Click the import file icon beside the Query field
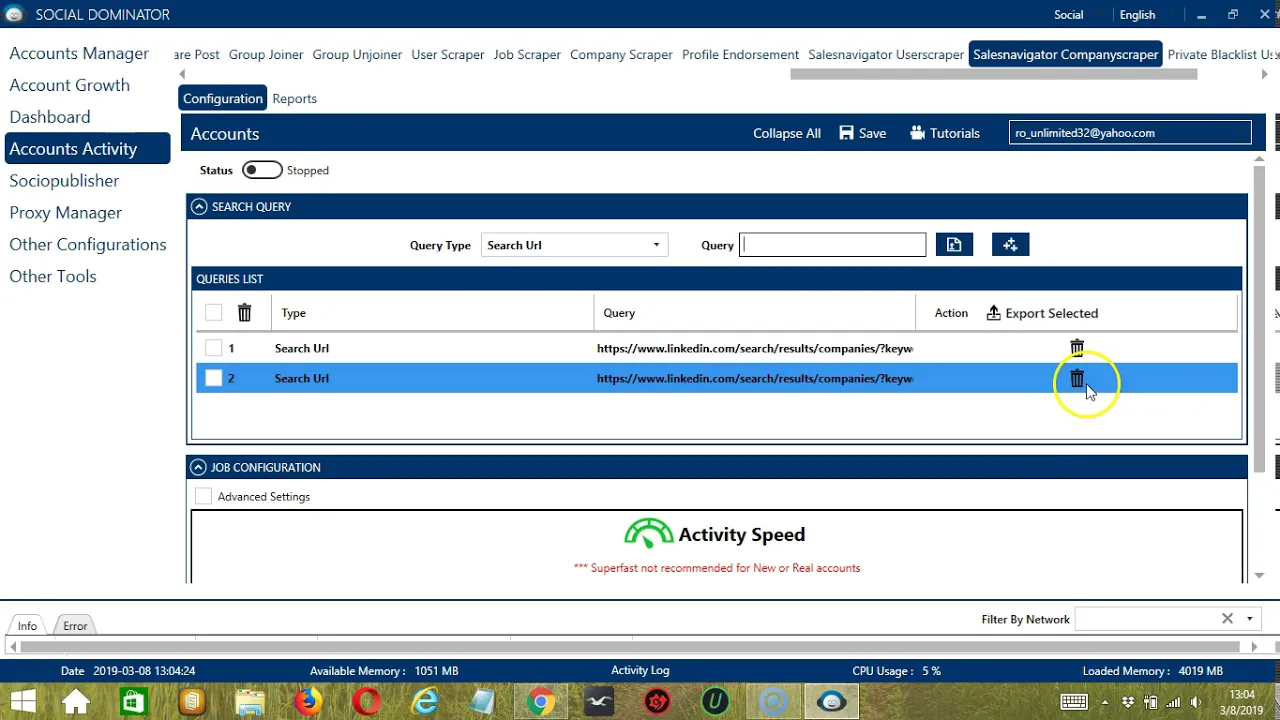This screenshot has height=720, width=1280. point(954,245)
